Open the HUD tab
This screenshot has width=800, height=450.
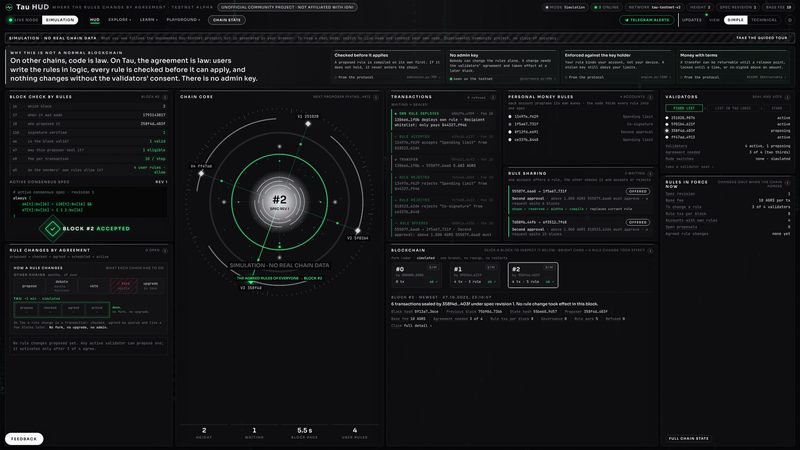94,20
